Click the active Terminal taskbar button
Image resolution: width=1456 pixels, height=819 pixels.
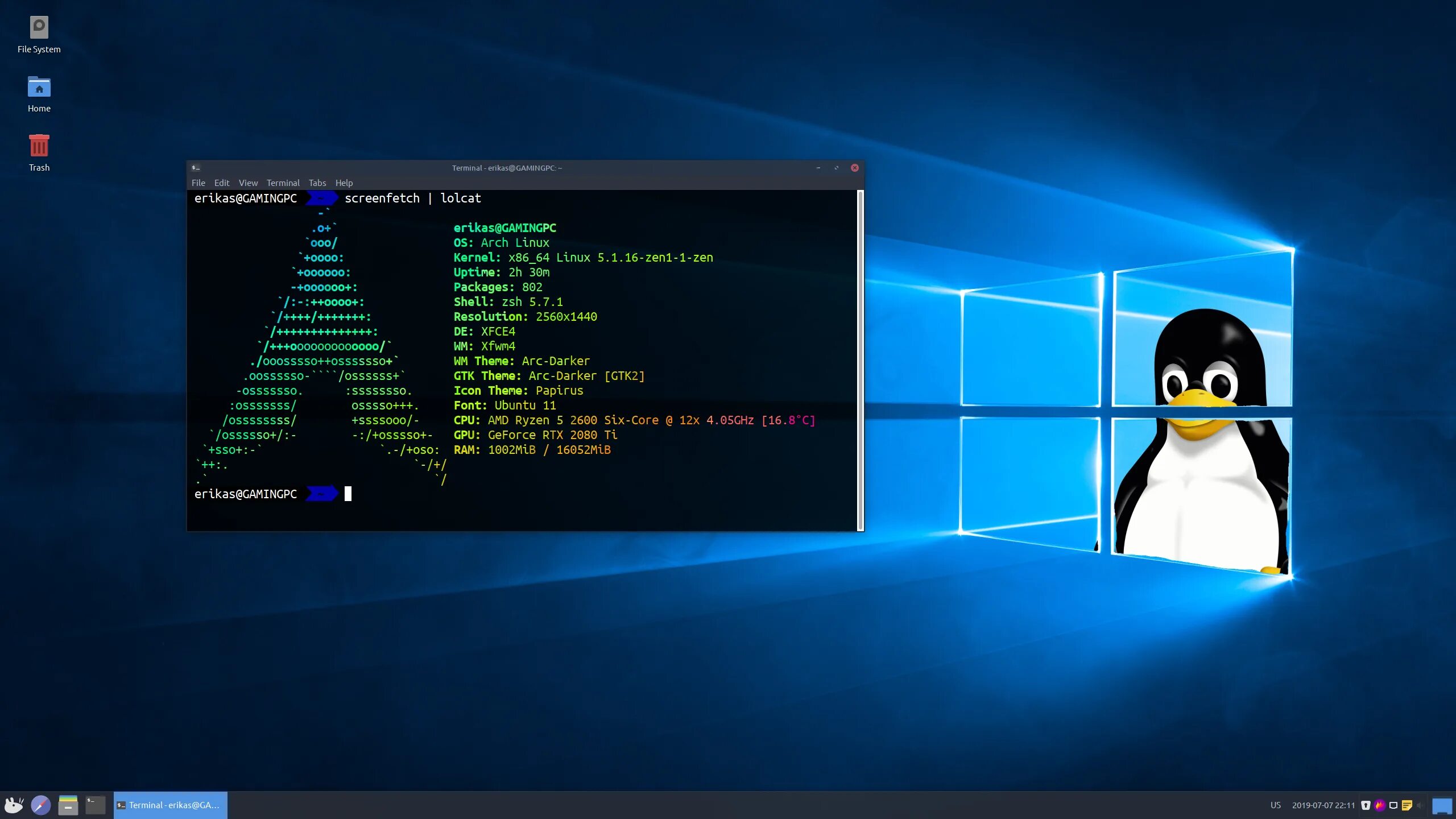[x=169, y=805]
